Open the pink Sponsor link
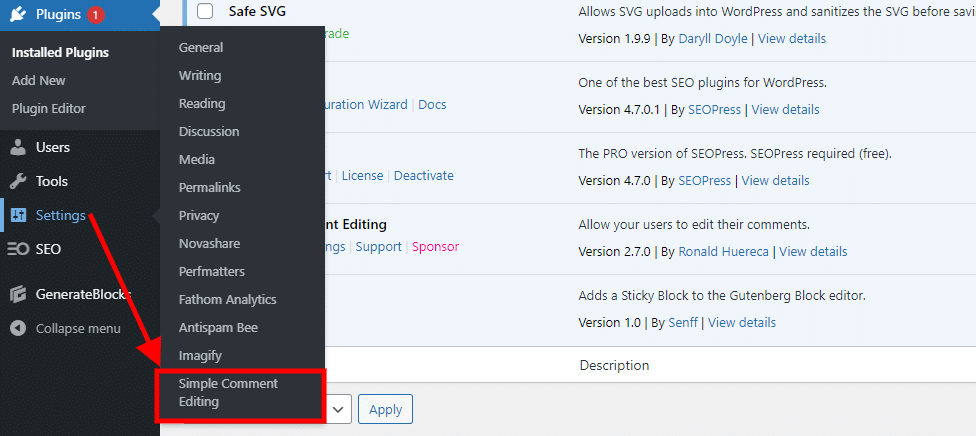Viewport: 976px width, 436px height. coord(435,247)
